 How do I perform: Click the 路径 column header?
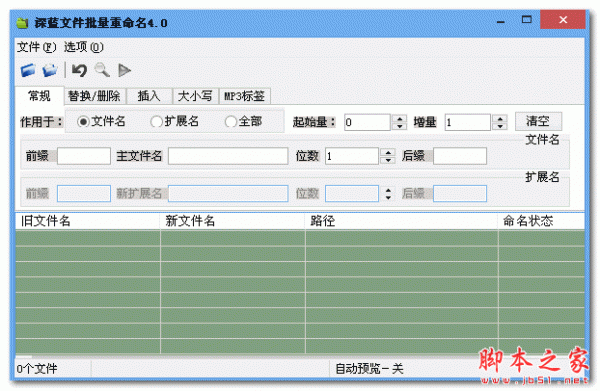coord(401,221)
